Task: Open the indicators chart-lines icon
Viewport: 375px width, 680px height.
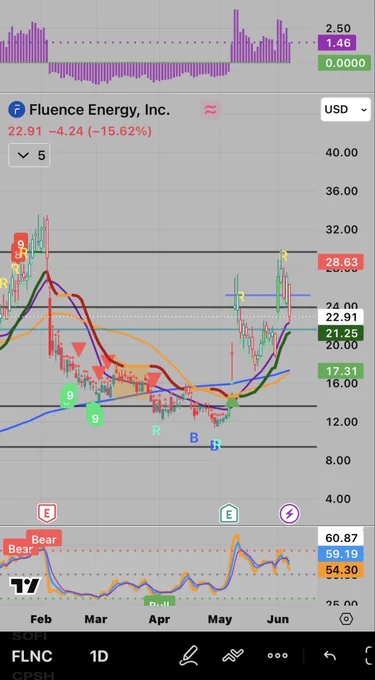Action: point(233,656)
